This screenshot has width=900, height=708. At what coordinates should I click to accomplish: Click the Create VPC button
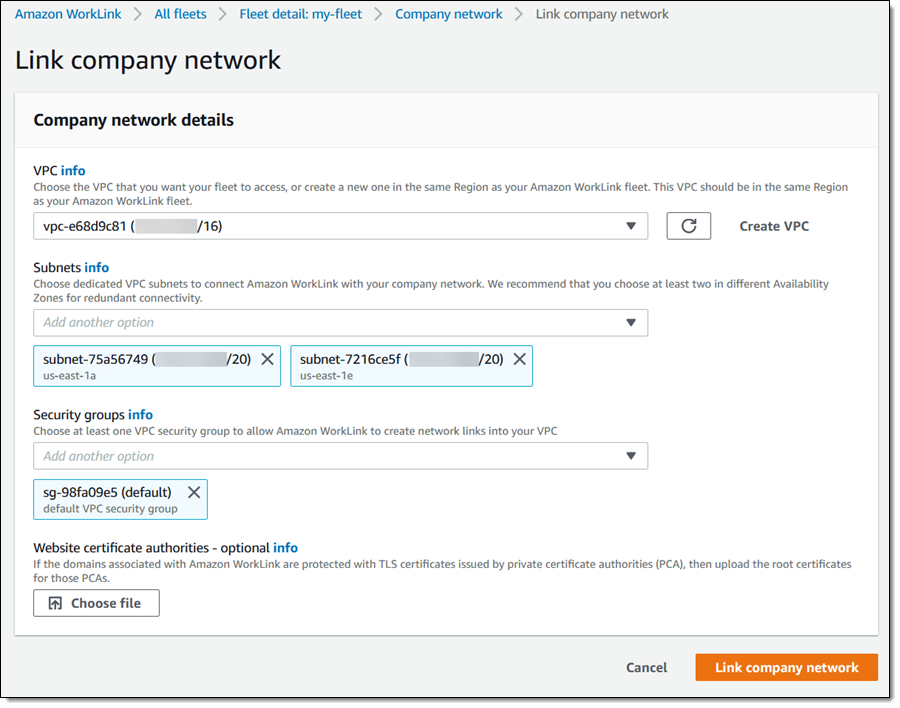(774, 226)
